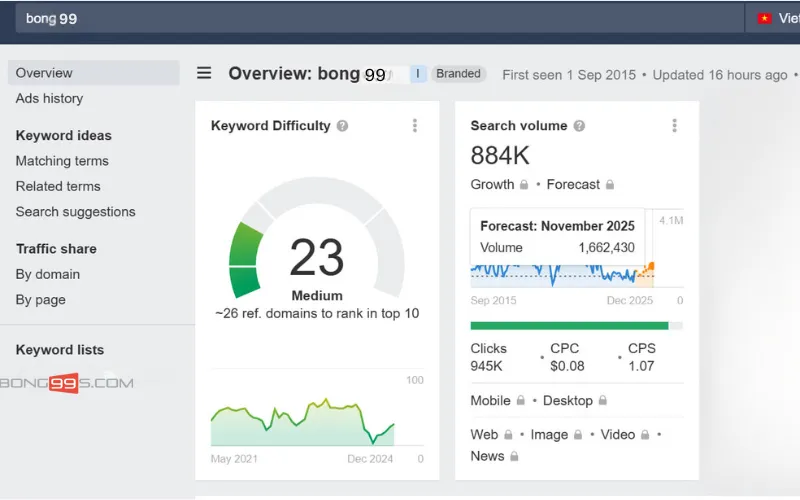The height and width of the screenshot is (500, 800).
Task: Click the Mobile locked filter
Action: tap(490, 401)
